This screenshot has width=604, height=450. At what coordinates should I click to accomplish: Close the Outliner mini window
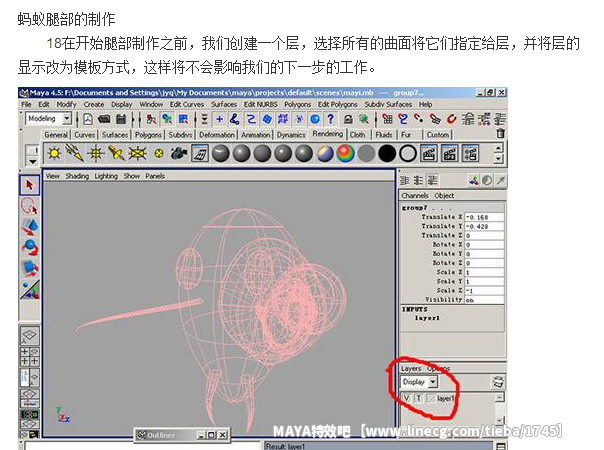[223, 435]
